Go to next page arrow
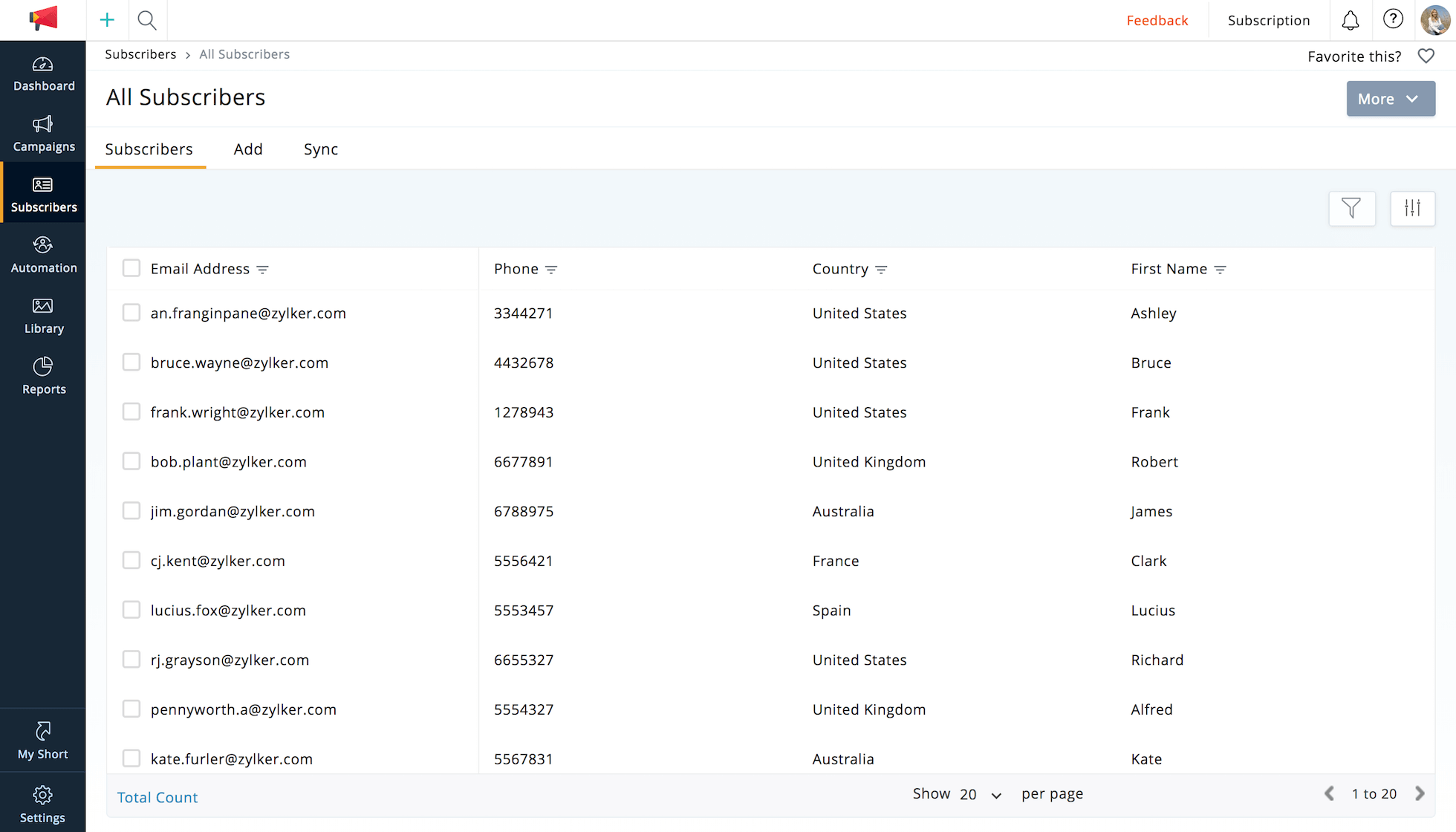 pyautogui.click(x=1420, y=793)
